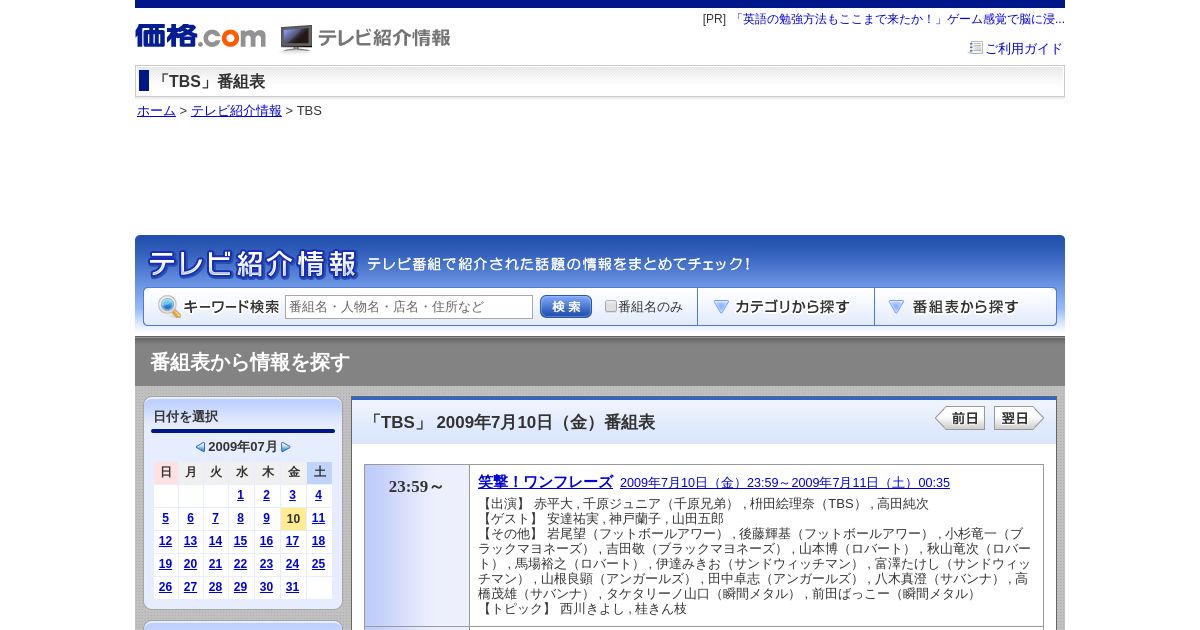1200x630 pixels.
Task: Select July 31 in the calendar
Action: [293, 587]
